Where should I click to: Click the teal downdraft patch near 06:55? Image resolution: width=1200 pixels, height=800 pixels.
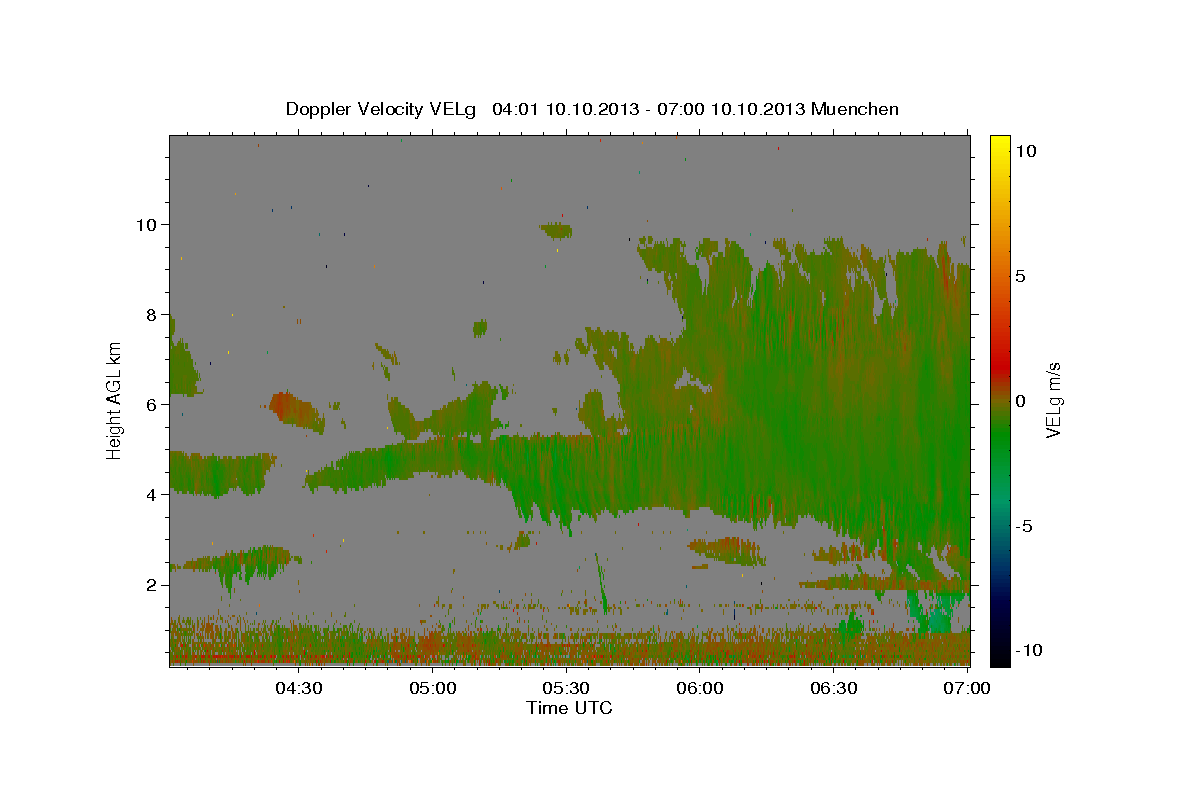(x=936, y=612)
